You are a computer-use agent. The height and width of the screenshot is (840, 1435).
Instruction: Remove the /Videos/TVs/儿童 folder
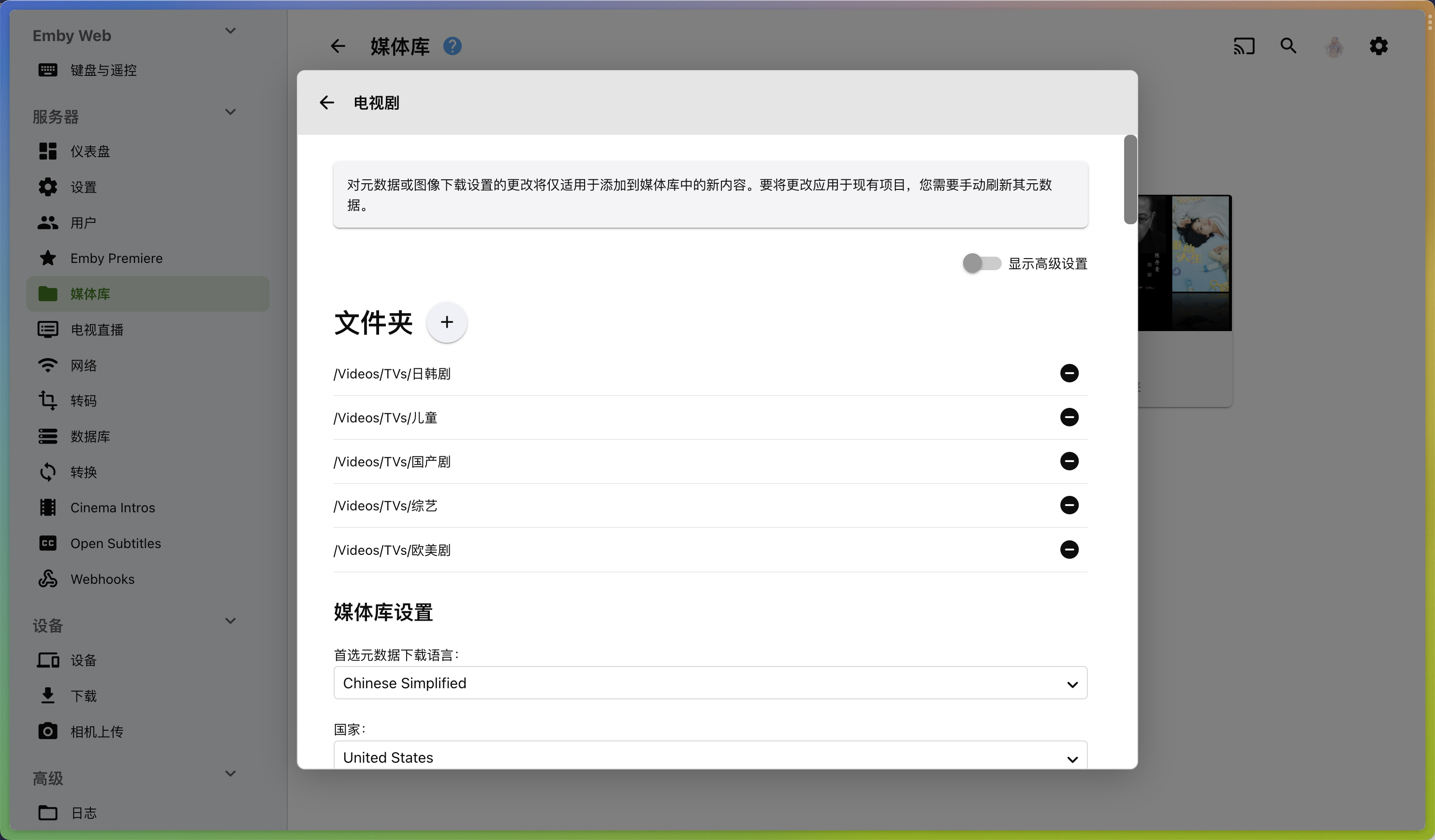pos(1069,417)
